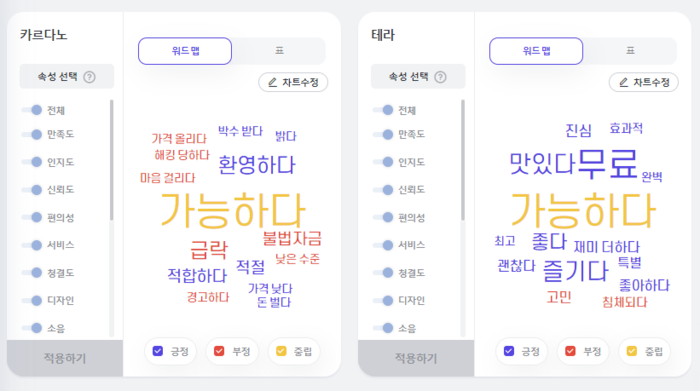The image size is (700, 391).
Task: Uncheck the 중립 checkbox under 카르다노 word map
Action: point(281,351)
